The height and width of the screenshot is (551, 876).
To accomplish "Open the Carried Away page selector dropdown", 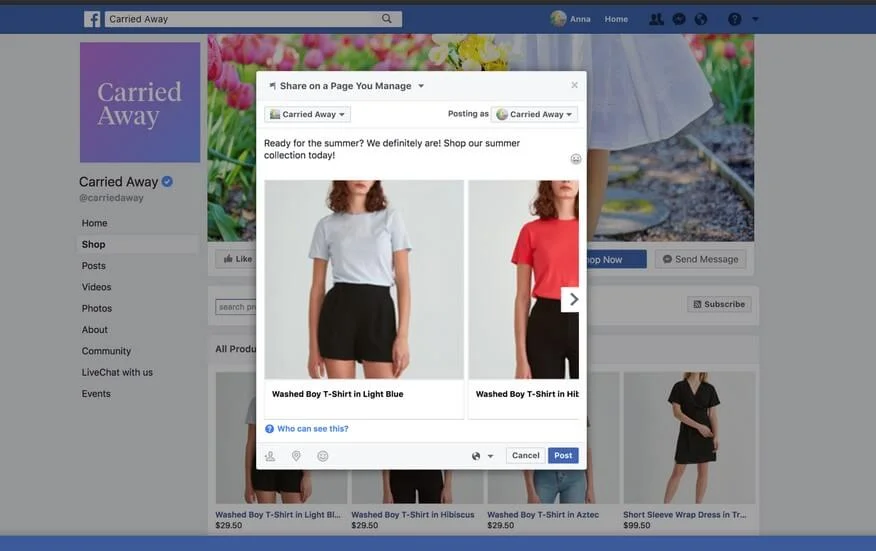I will click(x=307, y=114).
